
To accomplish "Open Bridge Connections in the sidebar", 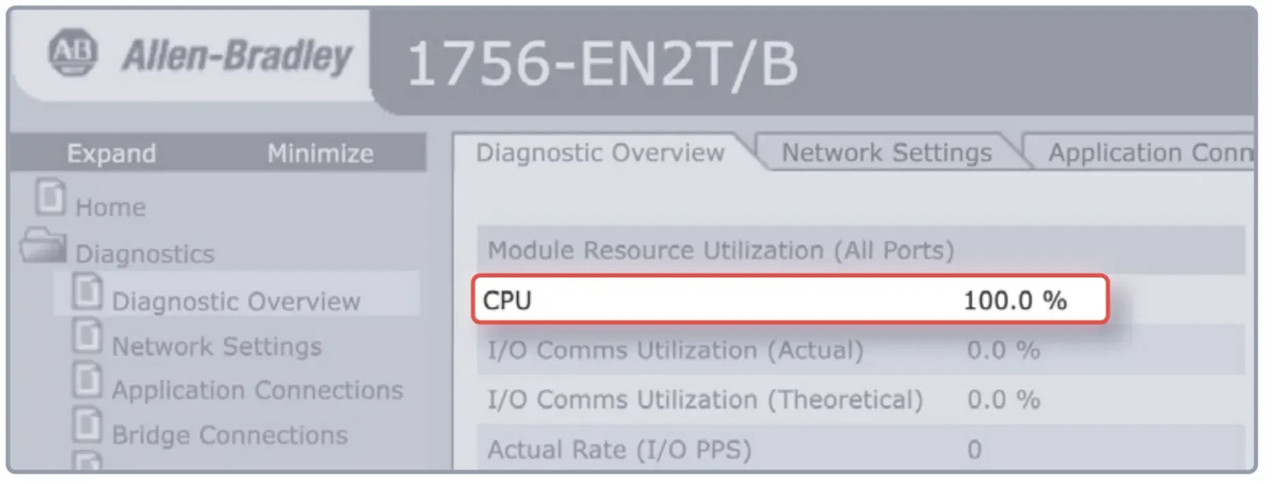I will 229,436.
